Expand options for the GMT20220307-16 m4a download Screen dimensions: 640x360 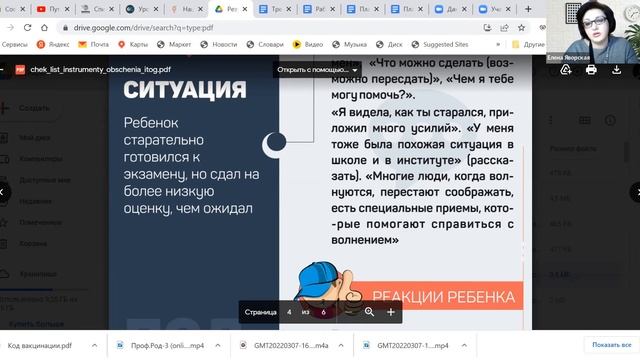tap(341, 345)
